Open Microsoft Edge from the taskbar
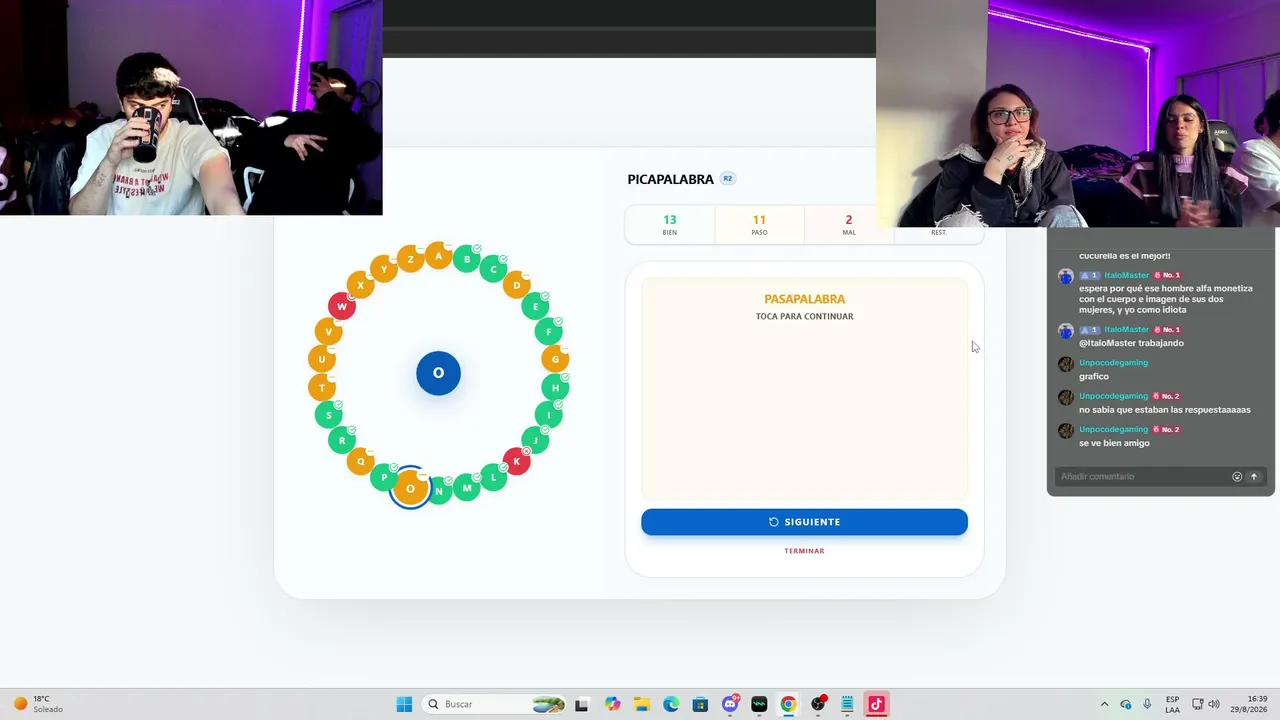This screenshot has height=720, width=1280. click(671, 704)
